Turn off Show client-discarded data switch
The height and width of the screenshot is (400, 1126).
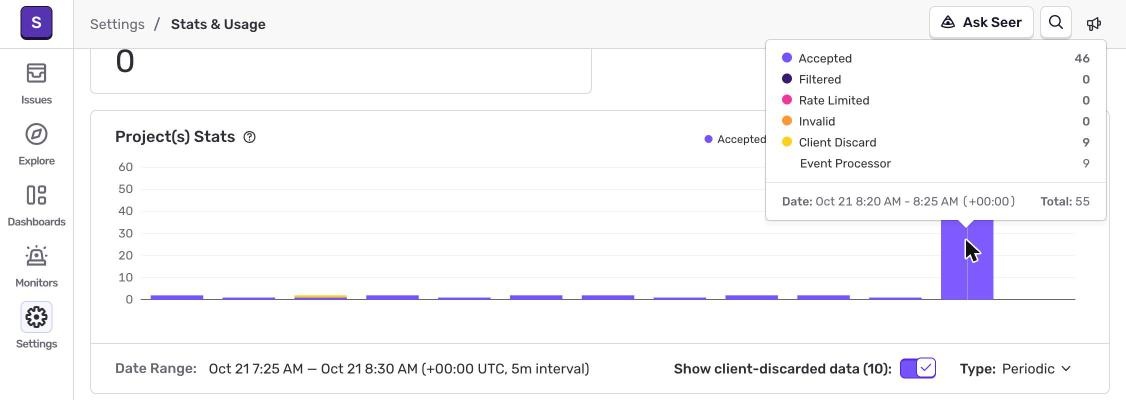[x=918, y=368]
